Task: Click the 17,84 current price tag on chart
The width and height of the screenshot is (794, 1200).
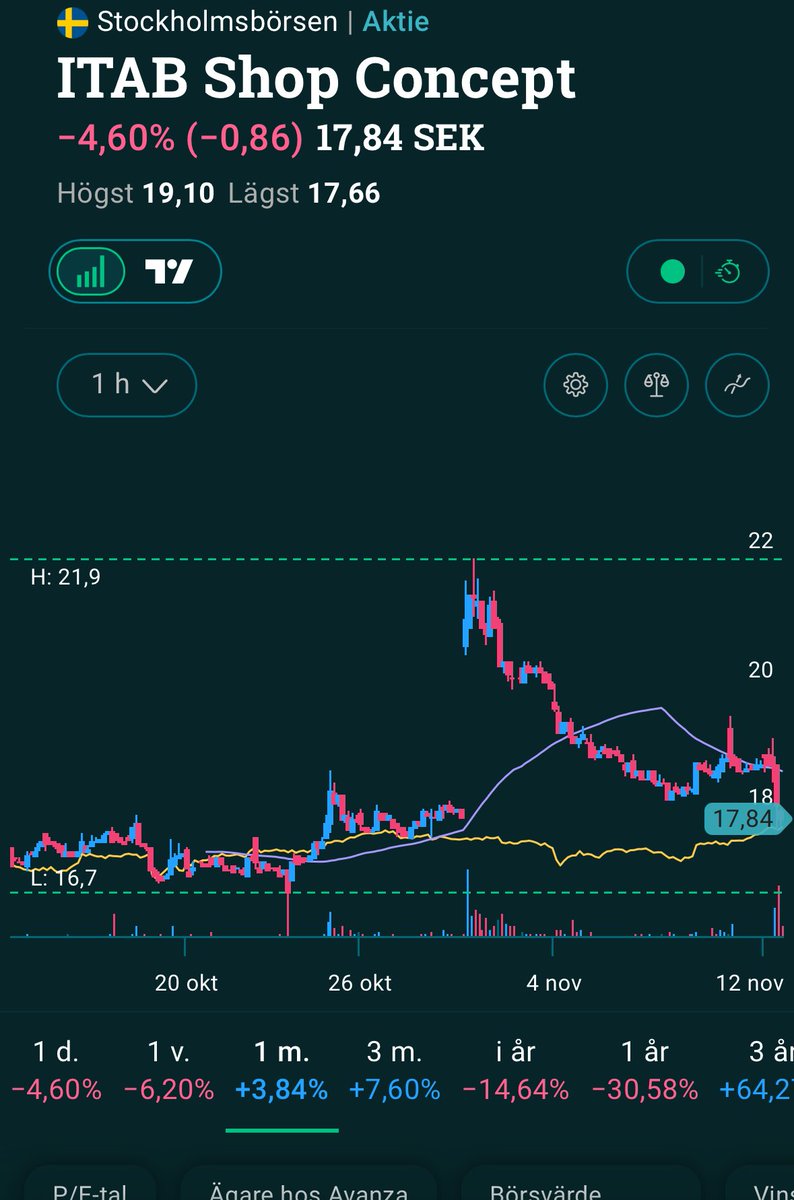Action: (x=746, y=819)
